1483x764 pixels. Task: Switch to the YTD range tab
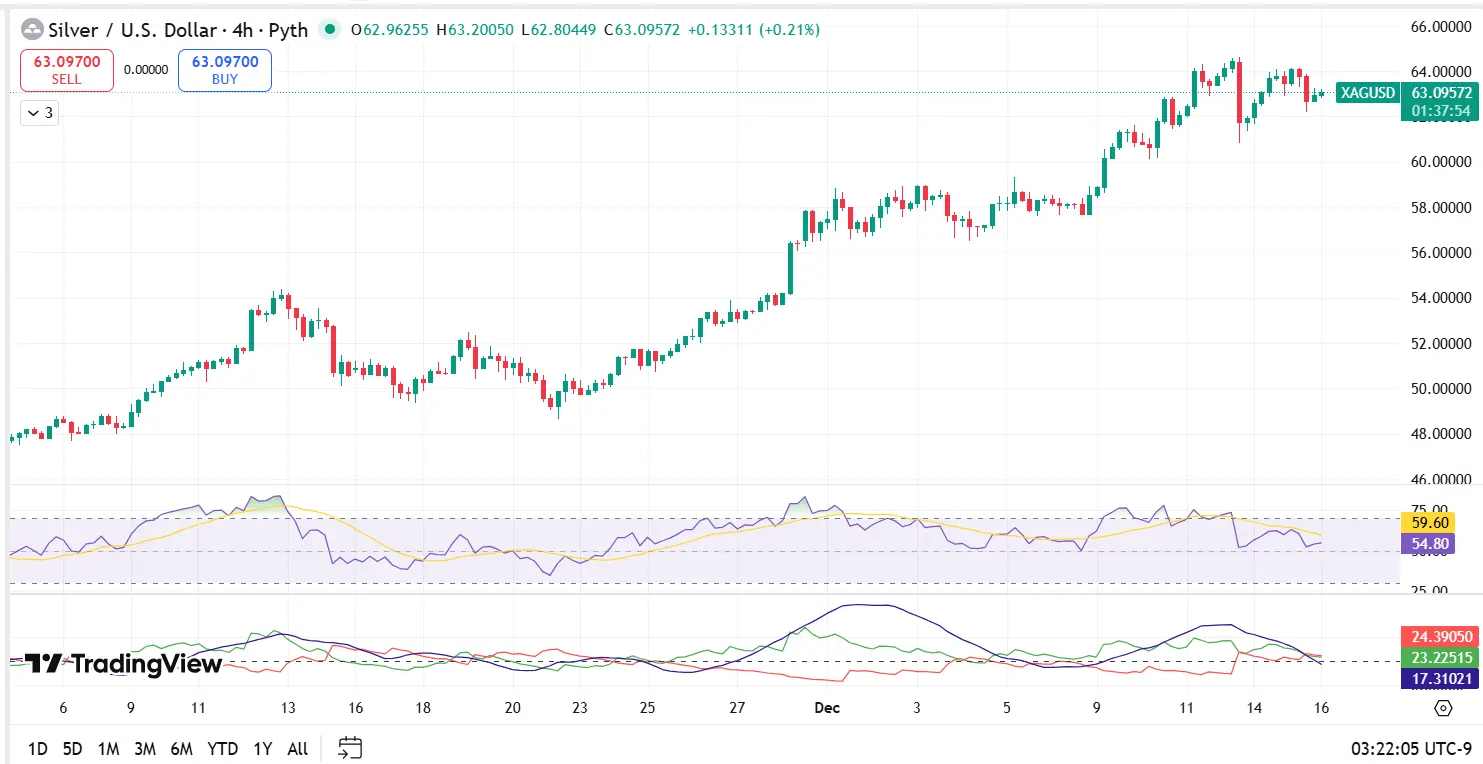(222, 748)
